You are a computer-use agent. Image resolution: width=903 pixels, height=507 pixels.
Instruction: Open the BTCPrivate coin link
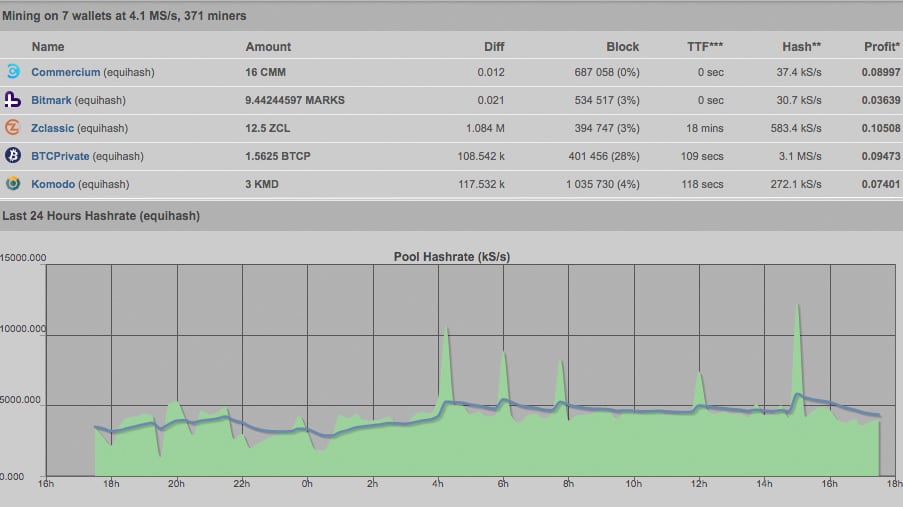coord(60,156)
